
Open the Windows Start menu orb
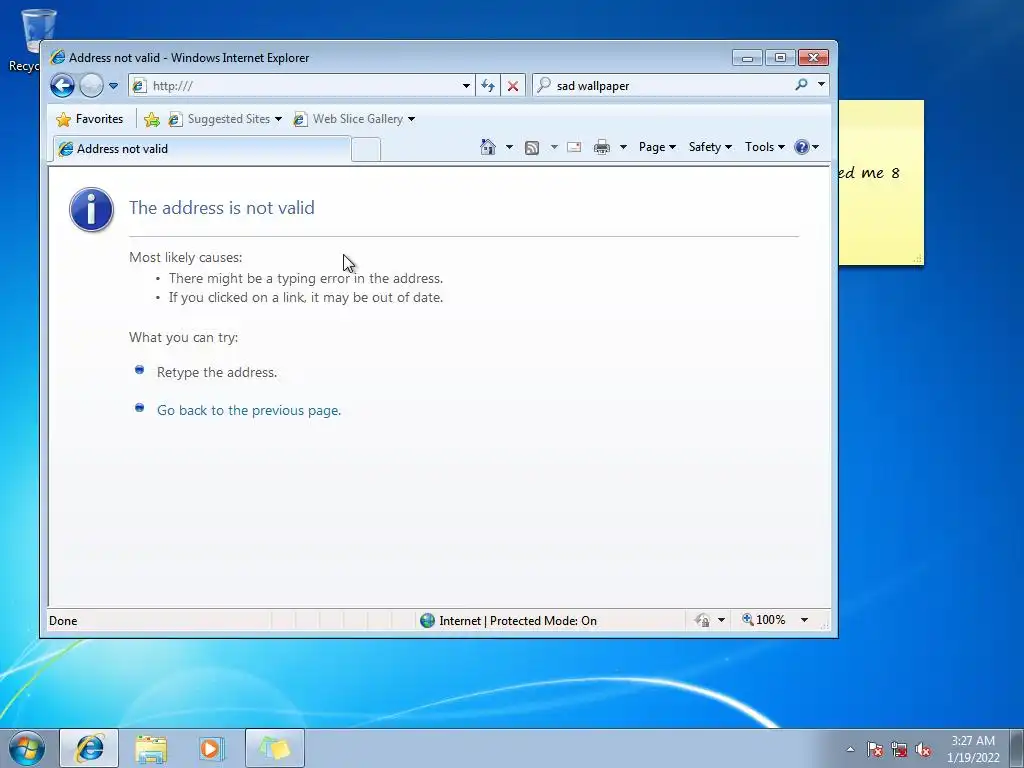coord(27,748)
